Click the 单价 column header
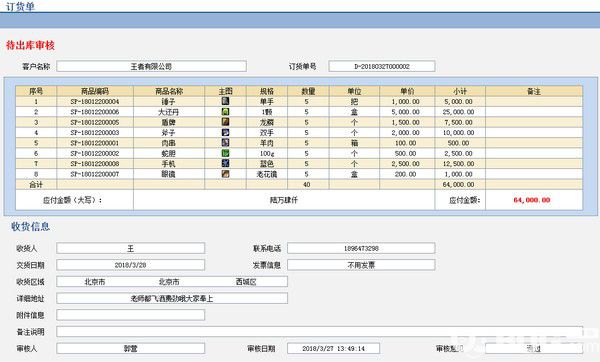This screenshot has width=600, height=362. pos(407,91)
